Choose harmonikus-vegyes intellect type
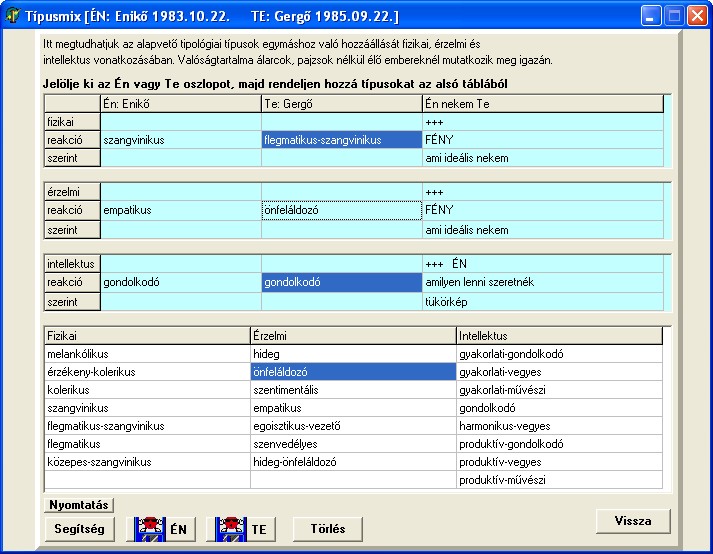The width and height of the screenshot is (713, 554). pyautogui.click(x=559, y=426)
